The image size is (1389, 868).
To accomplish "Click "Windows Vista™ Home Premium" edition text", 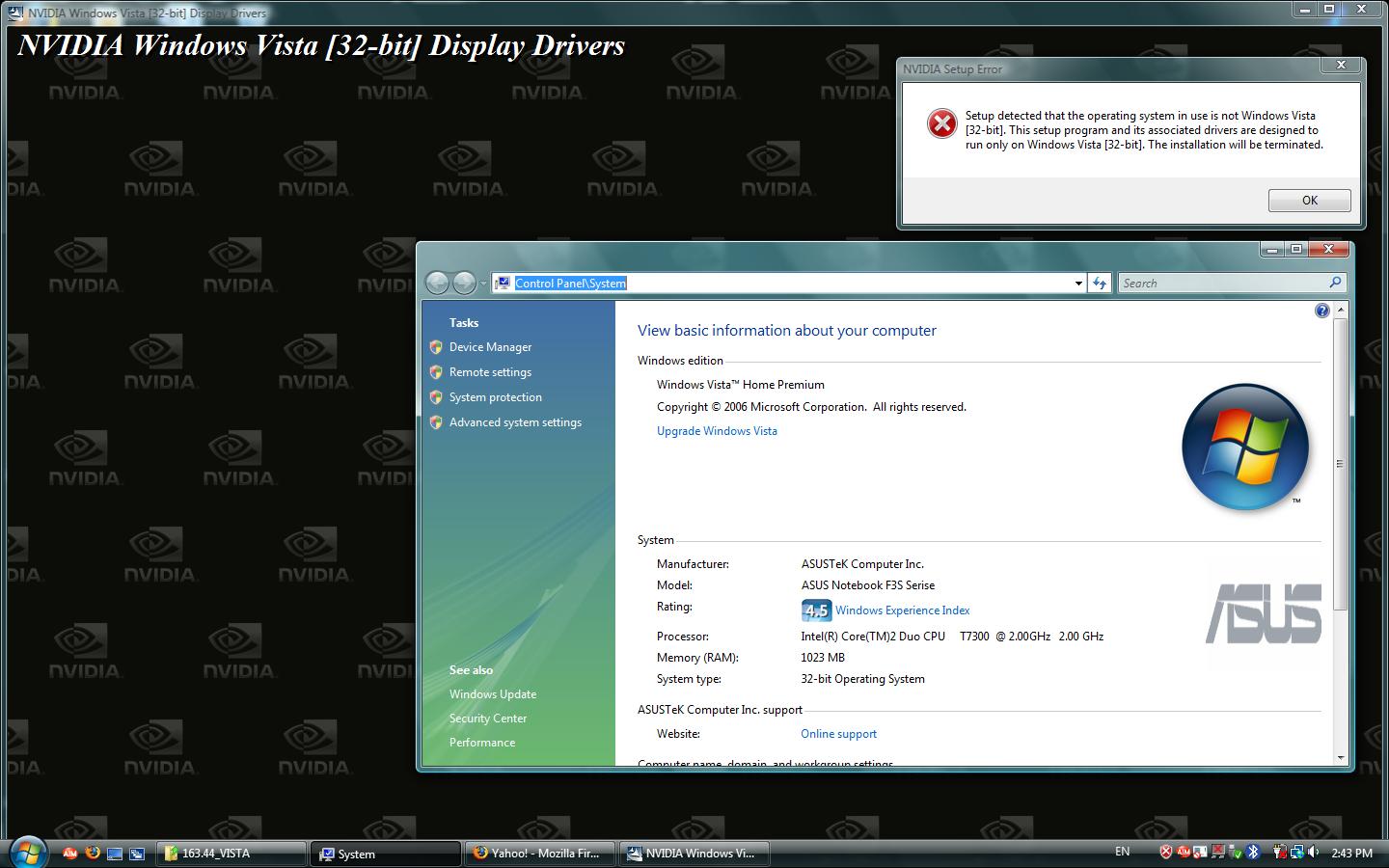I will point(741,385).
